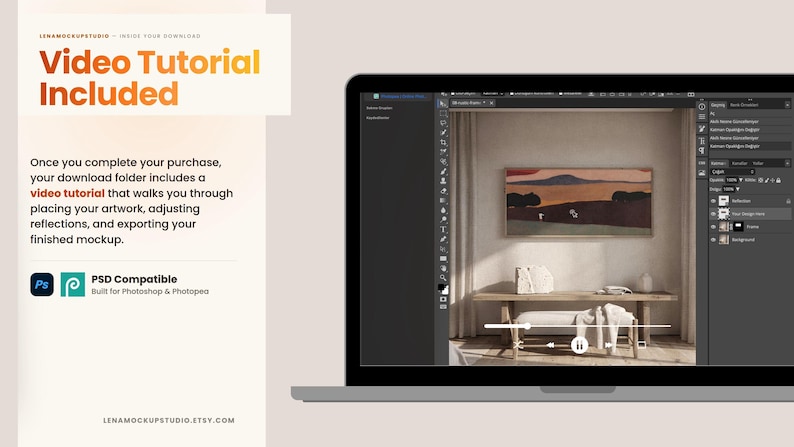The width and height of the screenshot is (794, 447).
Task: Select the Move tool in the toolbar
Action: 443,104
